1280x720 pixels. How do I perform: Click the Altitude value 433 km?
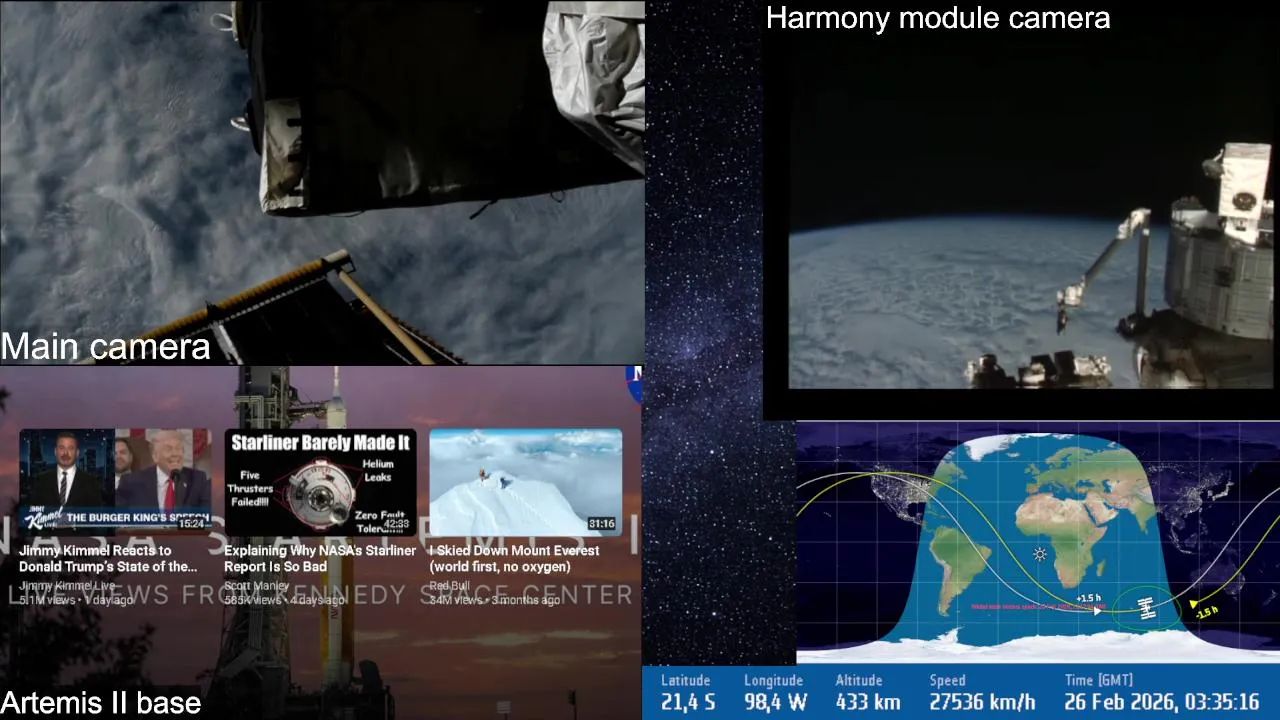(x=868, y=702)
